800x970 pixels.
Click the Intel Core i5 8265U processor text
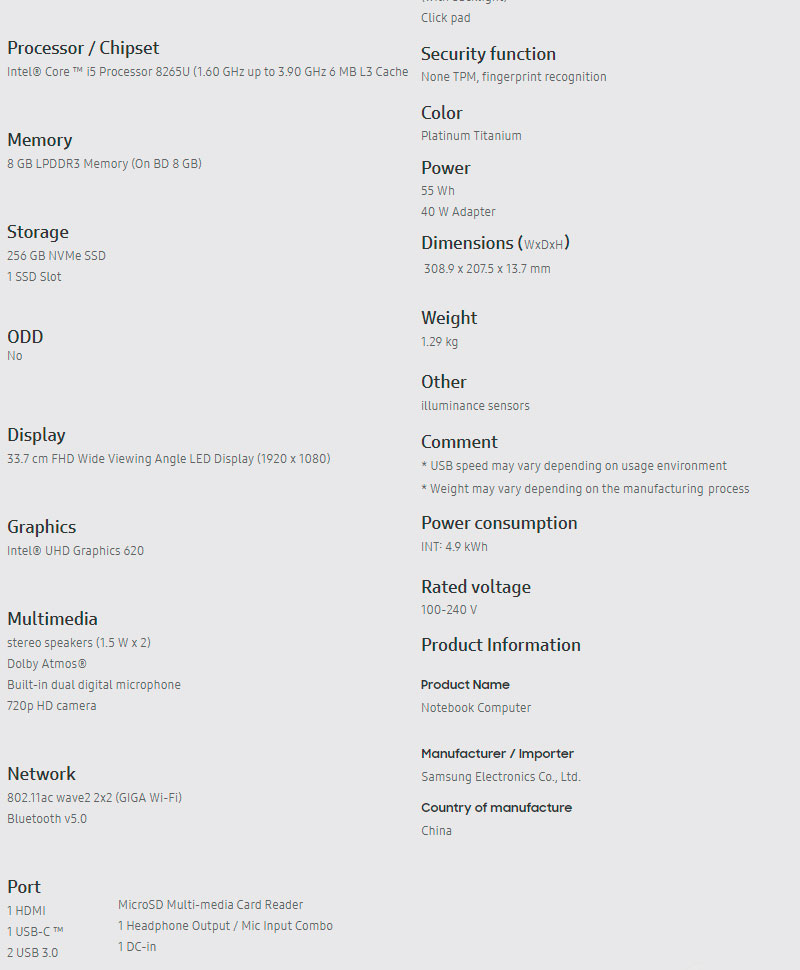(207, 72)
